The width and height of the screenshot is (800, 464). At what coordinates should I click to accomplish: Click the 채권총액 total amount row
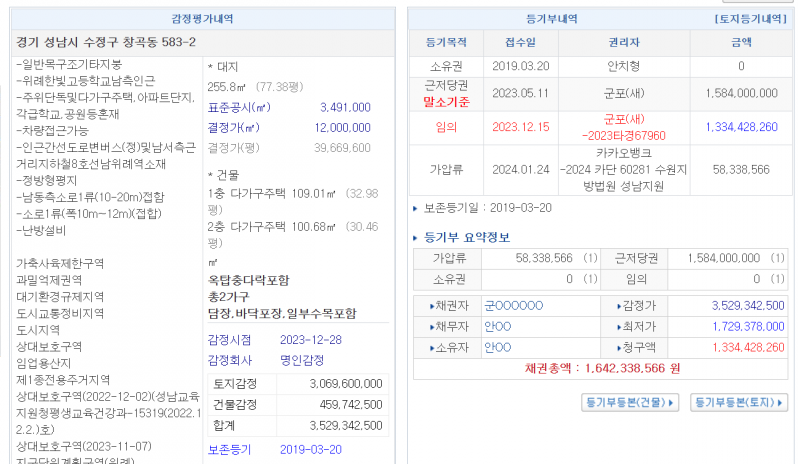[602, 368]
